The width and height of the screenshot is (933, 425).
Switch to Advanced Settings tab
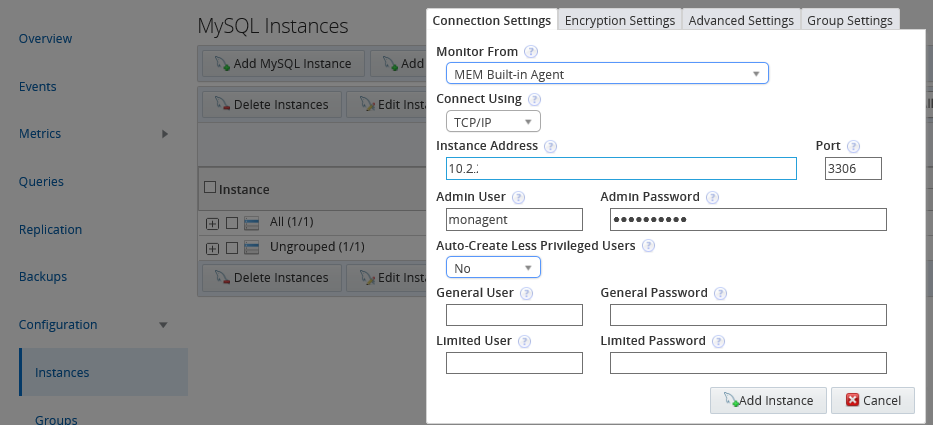point(741,20)
